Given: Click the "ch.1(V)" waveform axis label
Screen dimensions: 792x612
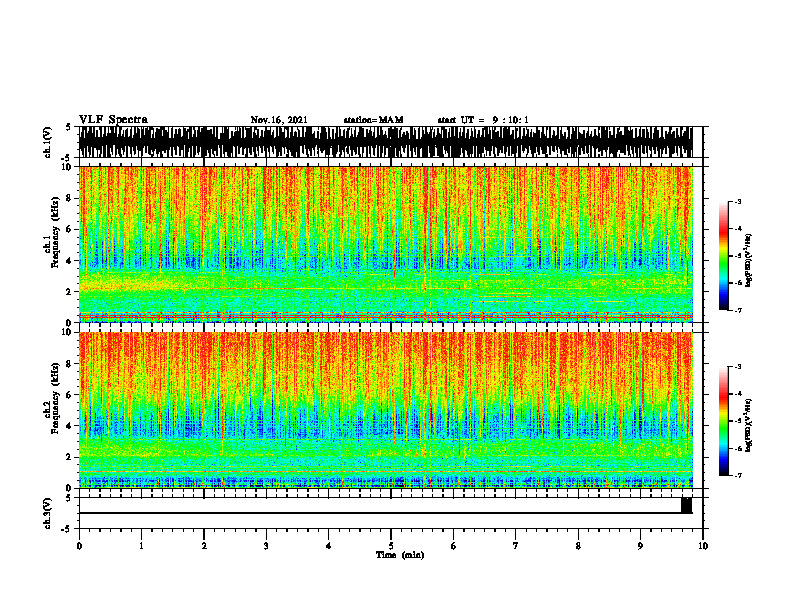Looking at the screenshot, I should 48,142.
